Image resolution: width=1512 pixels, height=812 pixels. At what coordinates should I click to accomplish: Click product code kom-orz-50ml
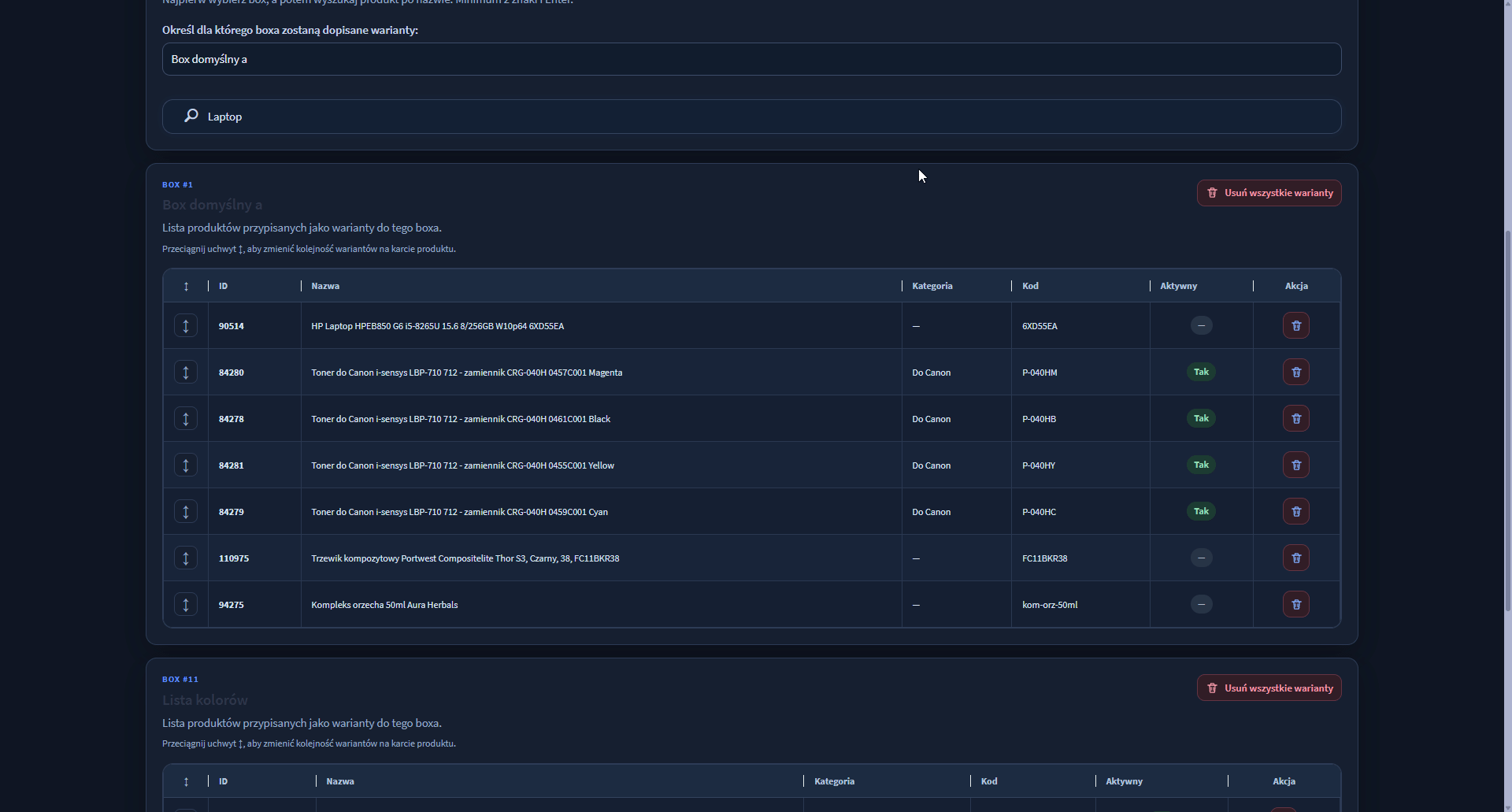(1050, 605)
